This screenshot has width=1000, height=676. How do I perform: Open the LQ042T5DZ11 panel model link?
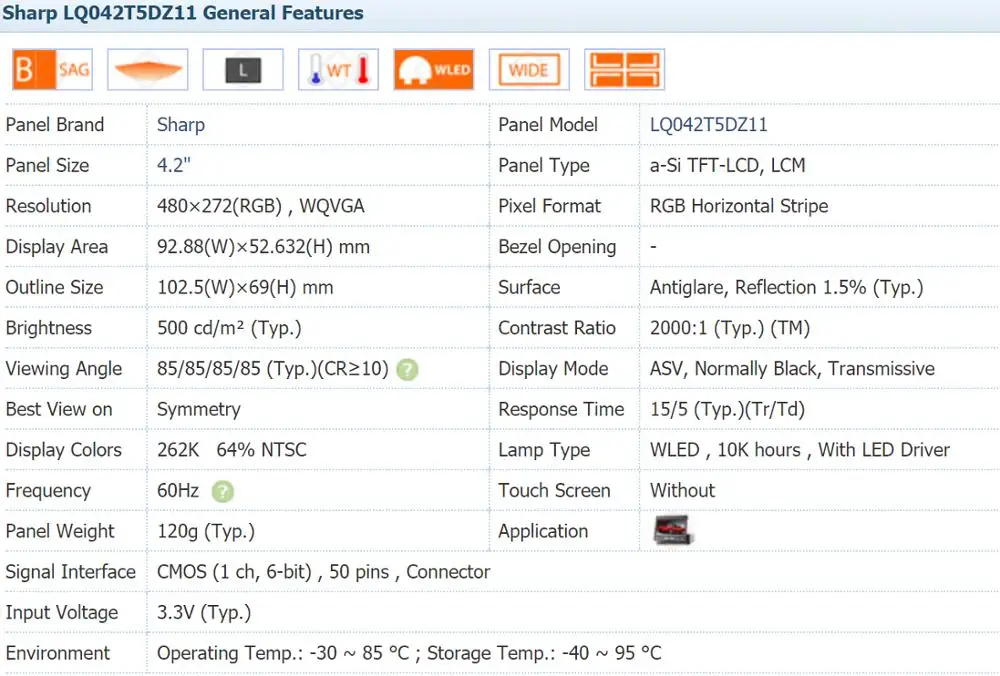709,124
